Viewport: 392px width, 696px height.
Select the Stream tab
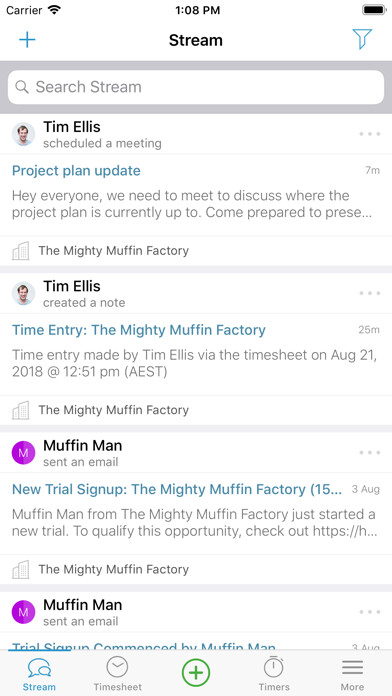[40, 673]
